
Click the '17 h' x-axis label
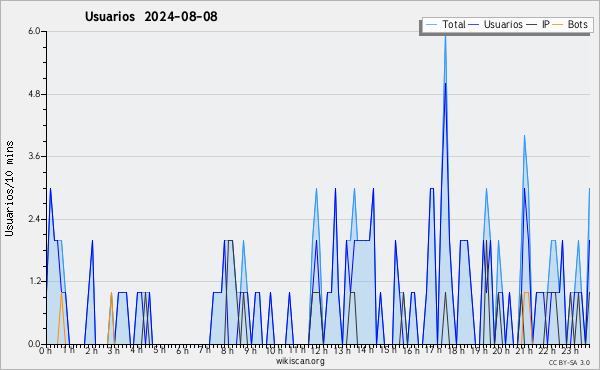pos(433,350)
